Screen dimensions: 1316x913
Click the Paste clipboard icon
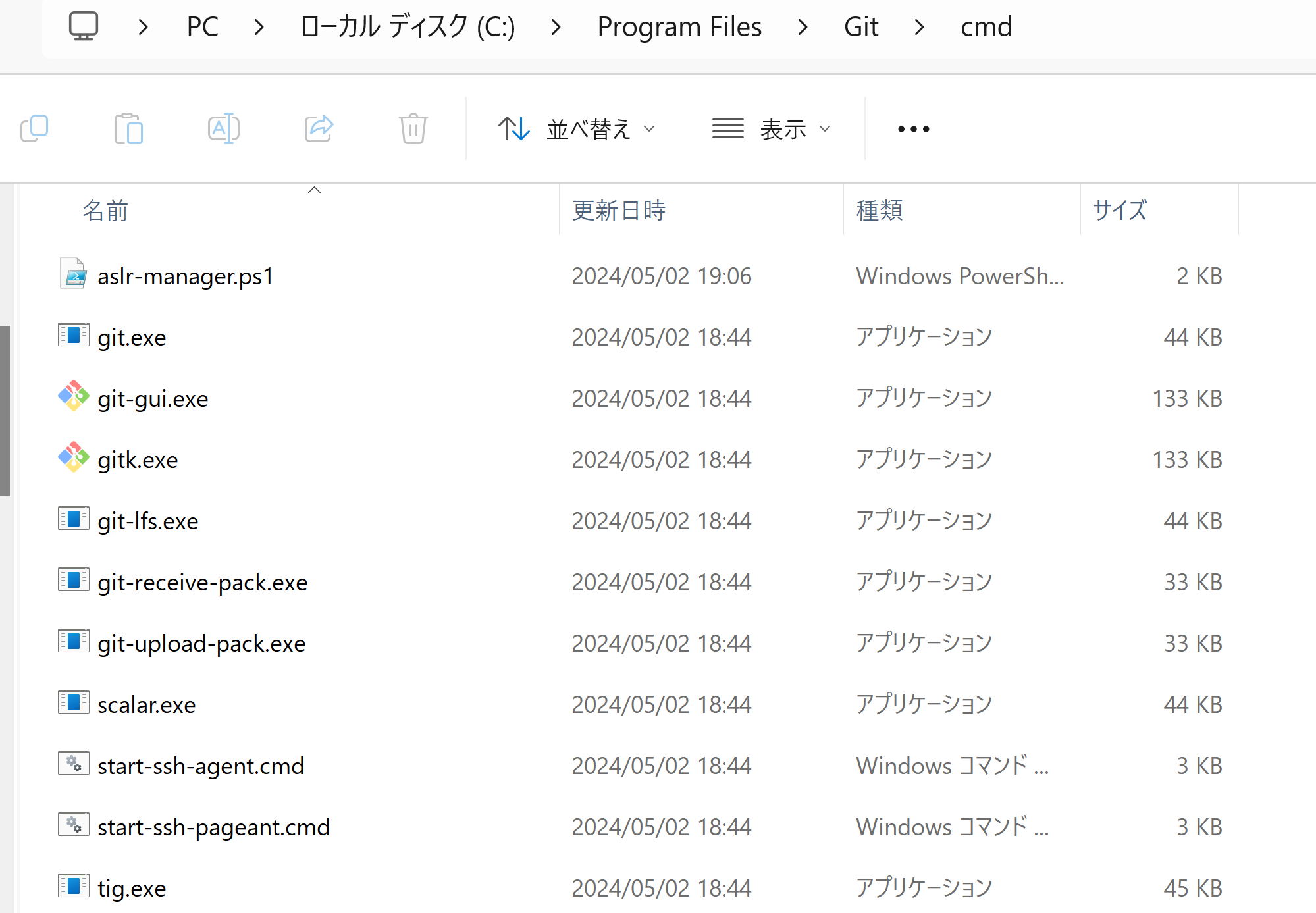129,128
